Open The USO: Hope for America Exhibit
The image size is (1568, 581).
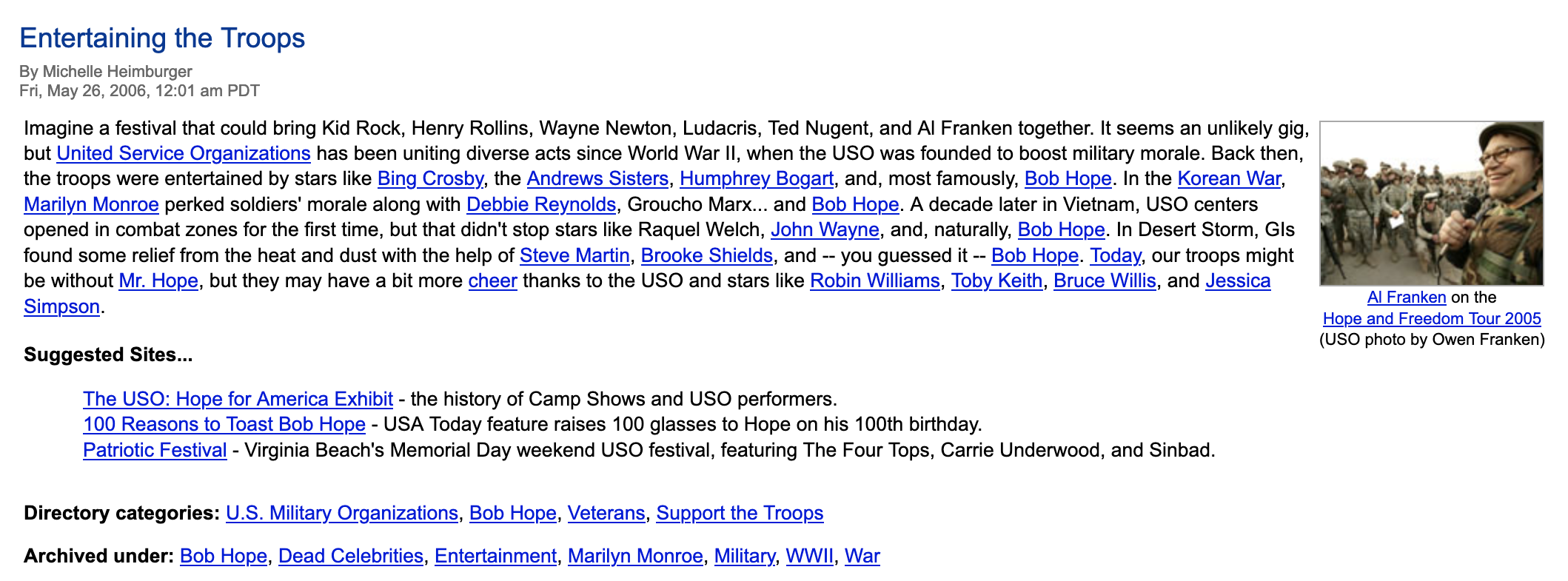[238, 399]
